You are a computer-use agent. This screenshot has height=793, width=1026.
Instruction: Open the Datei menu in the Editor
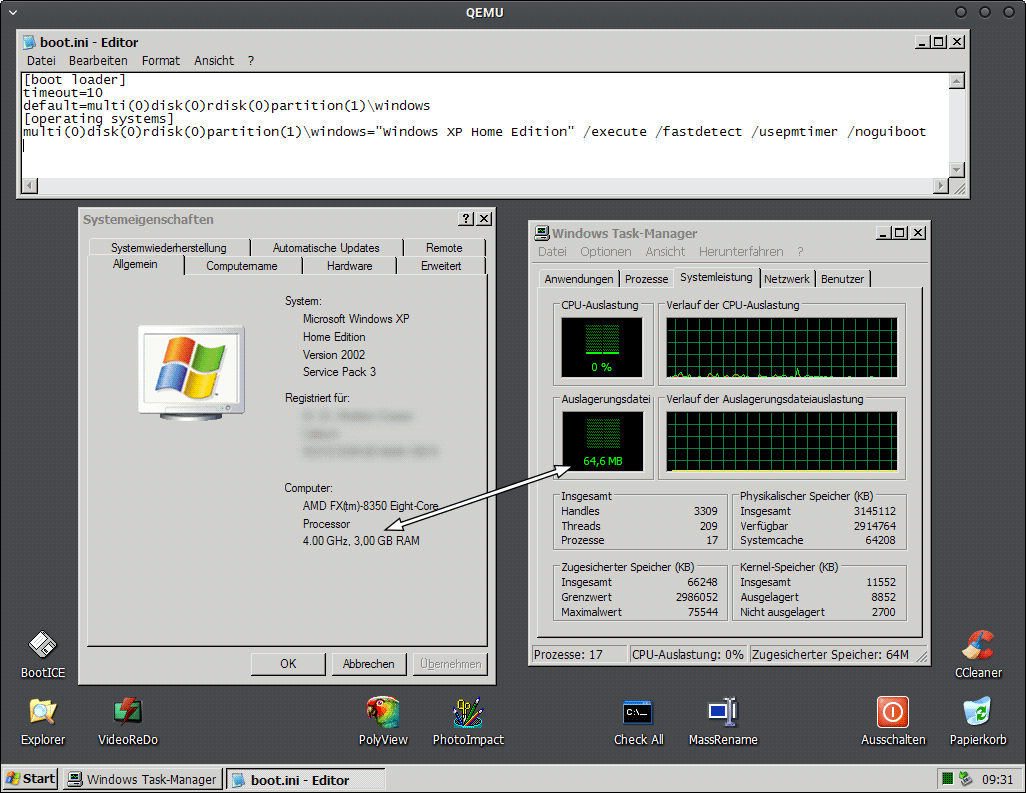pos(41,60)
